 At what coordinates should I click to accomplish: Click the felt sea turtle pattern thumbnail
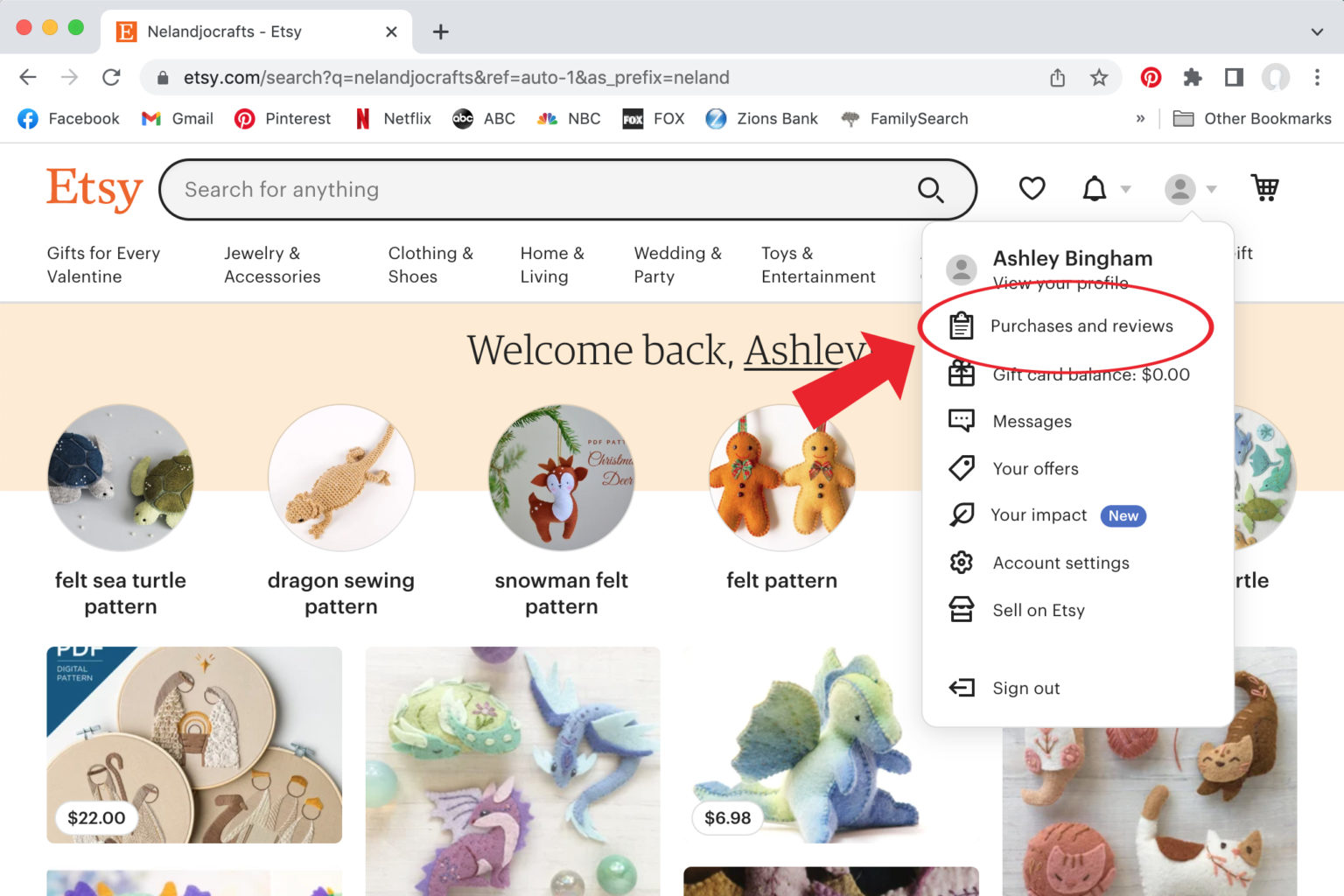[121, 479]
